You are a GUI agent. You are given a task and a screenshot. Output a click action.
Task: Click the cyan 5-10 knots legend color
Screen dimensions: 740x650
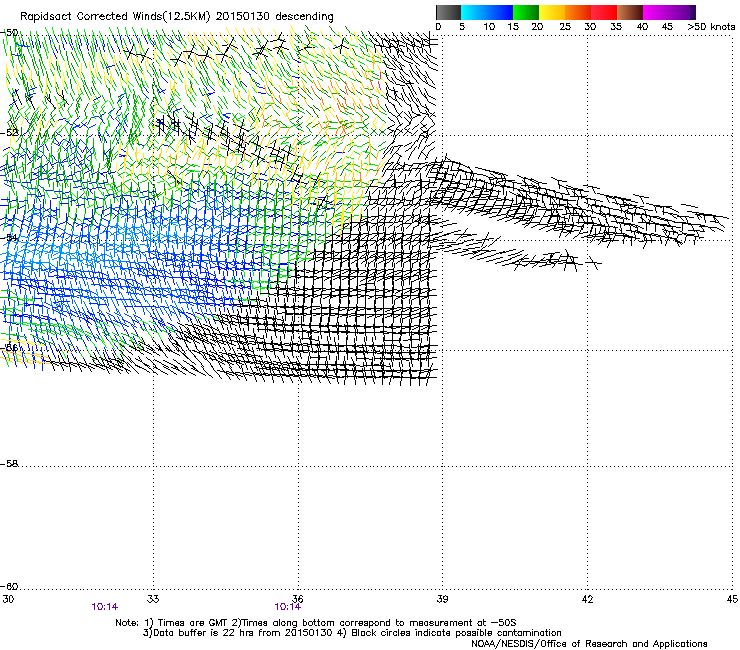pyautogui.click(x=474, y=12)
